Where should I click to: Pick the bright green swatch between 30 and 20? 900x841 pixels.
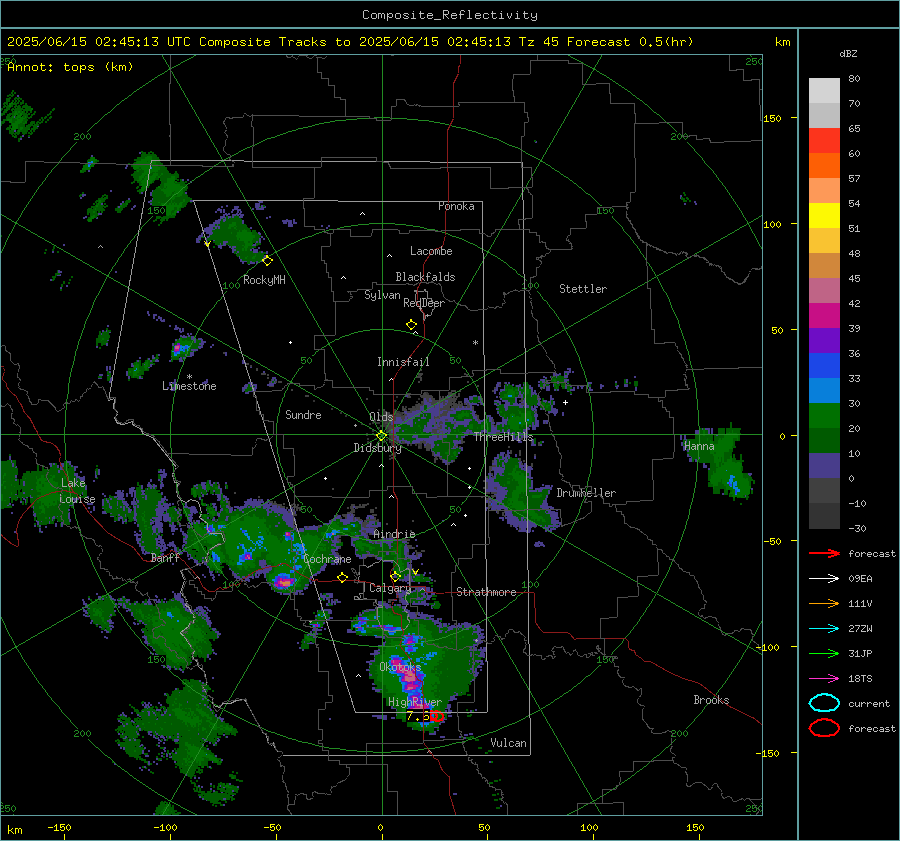[824, 415]
